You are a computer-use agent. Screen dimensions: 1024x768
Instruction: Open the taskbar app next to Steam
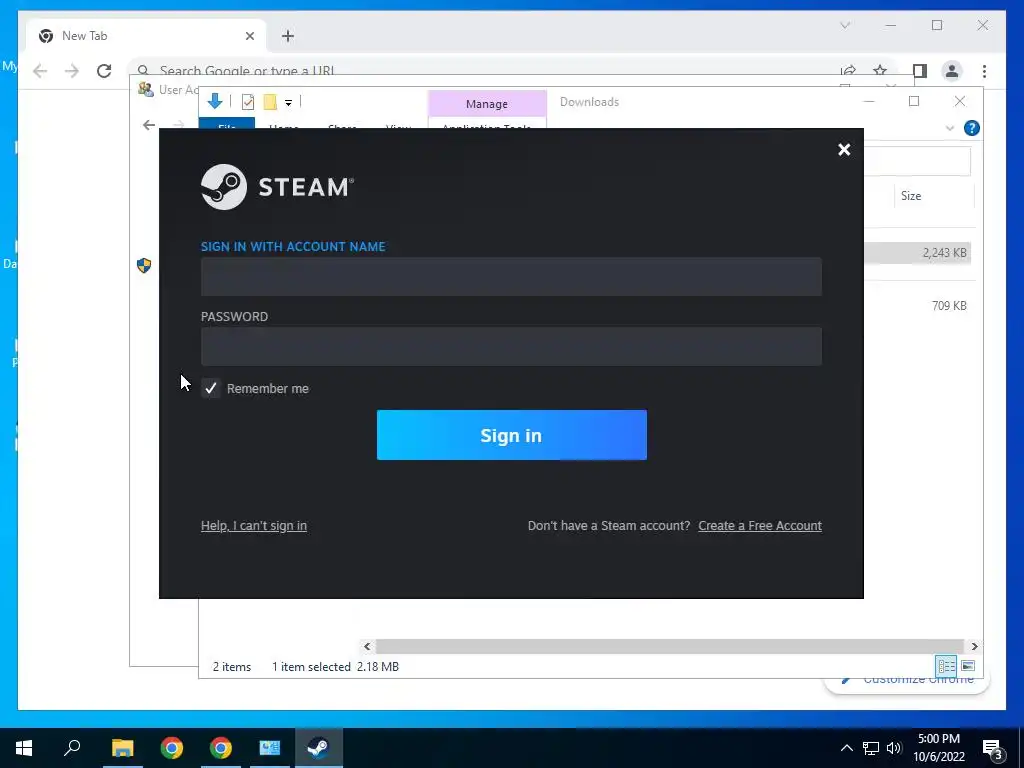(x=270, y=748)
